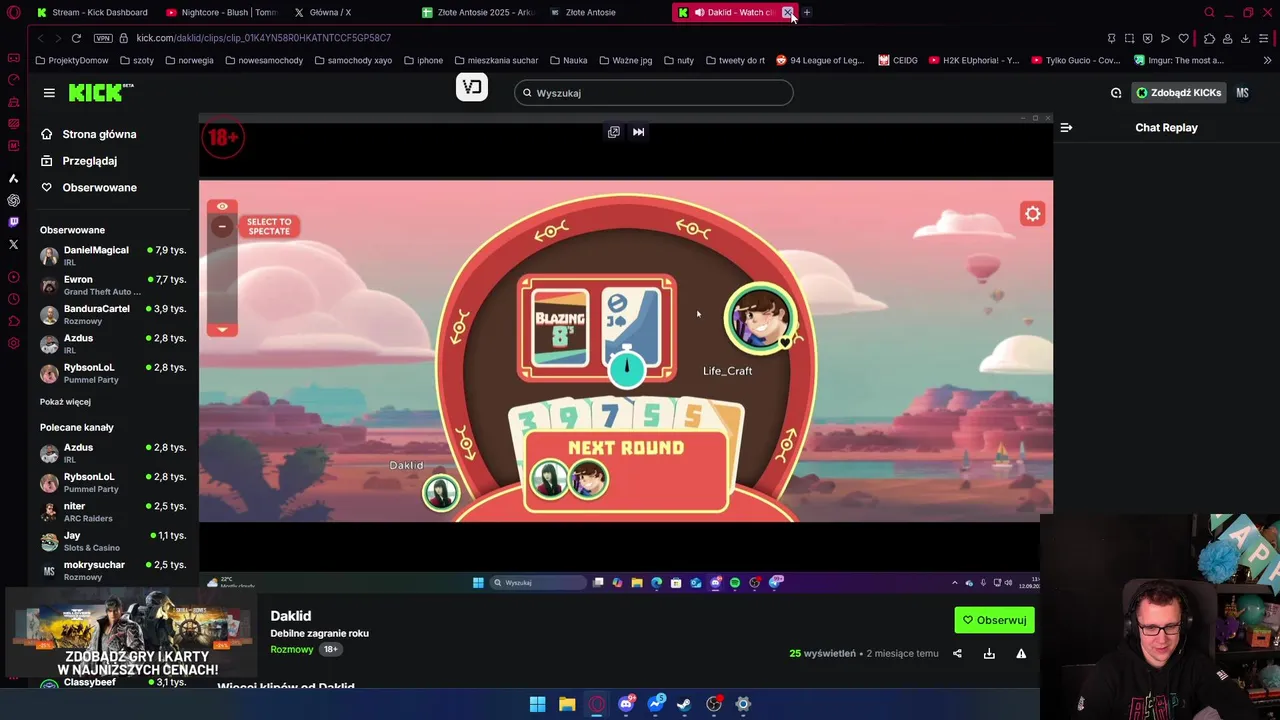This screenshot has height=720, width=1280.
Task: Report the clip with warning icon
Action: click(1021, 654)
